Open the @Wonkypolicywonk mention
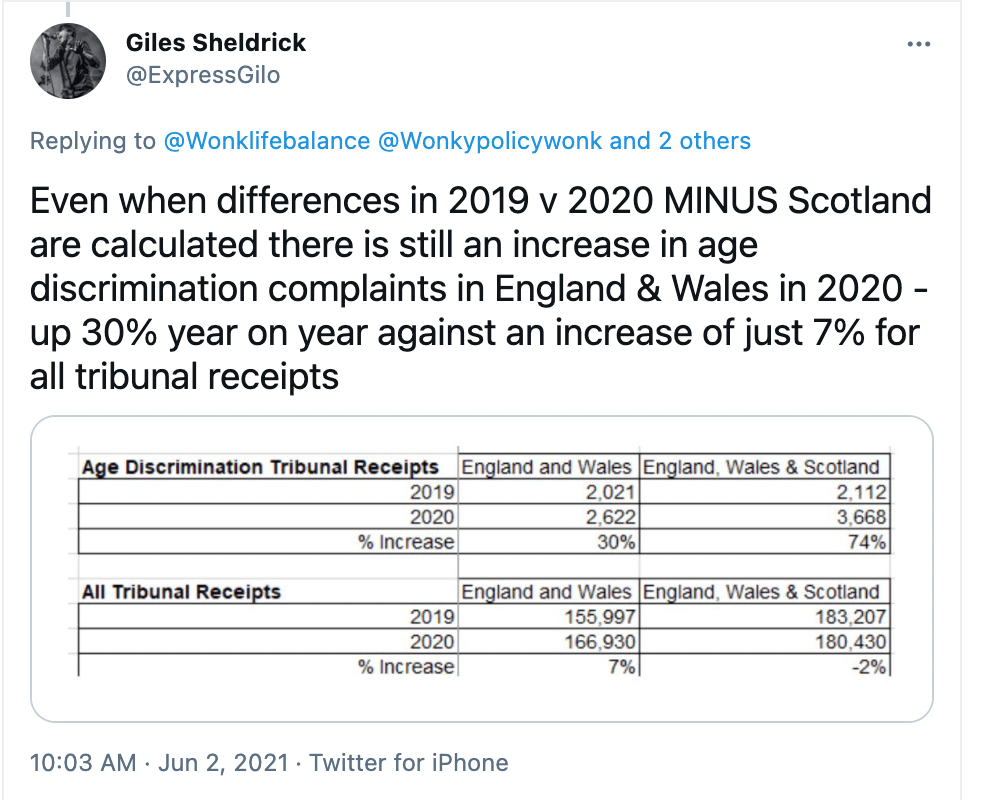The image size is (1008, 800). (490, 141)
